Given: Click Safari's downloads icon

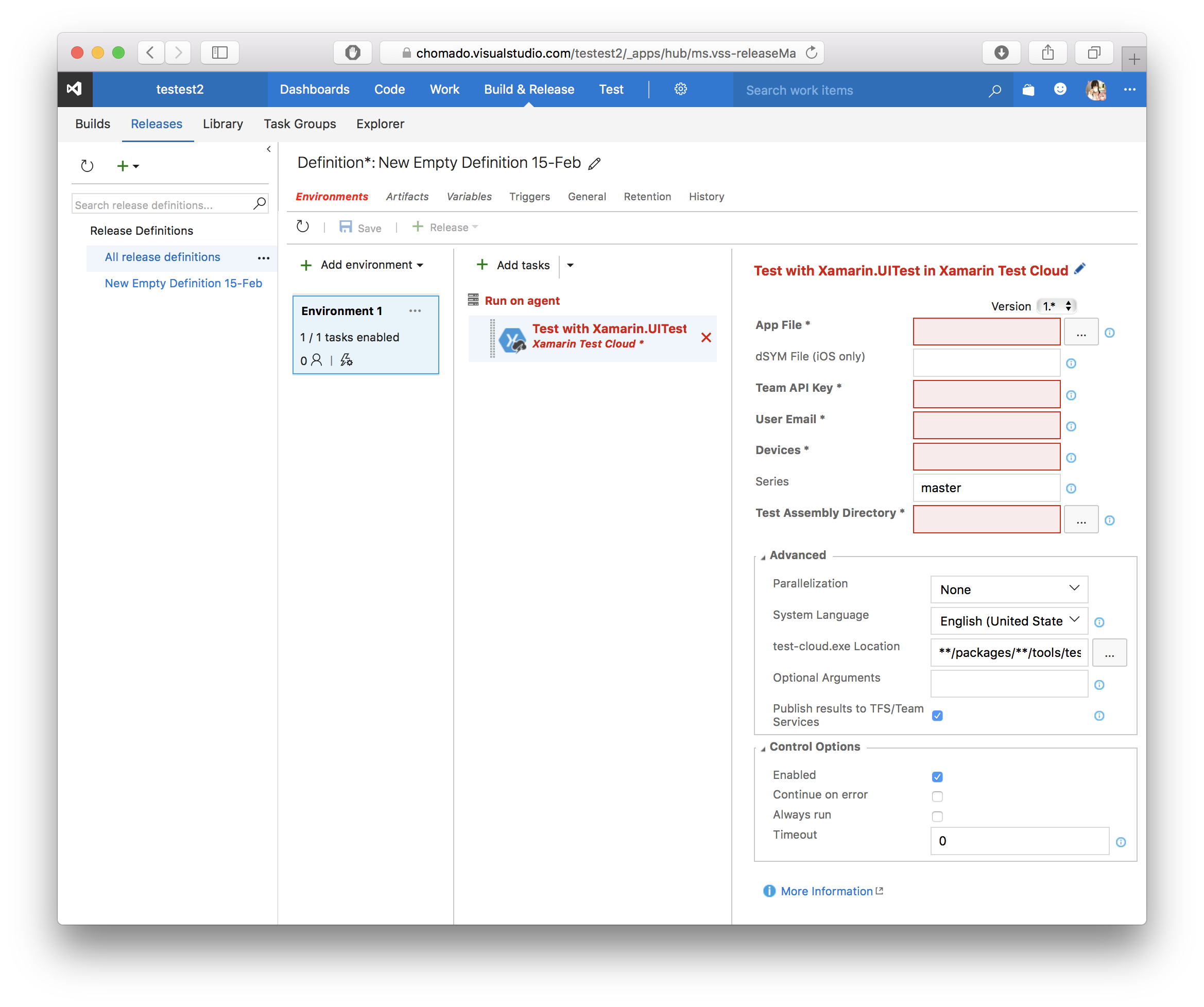Looking at the screenshot, I should click(1001, 53).
